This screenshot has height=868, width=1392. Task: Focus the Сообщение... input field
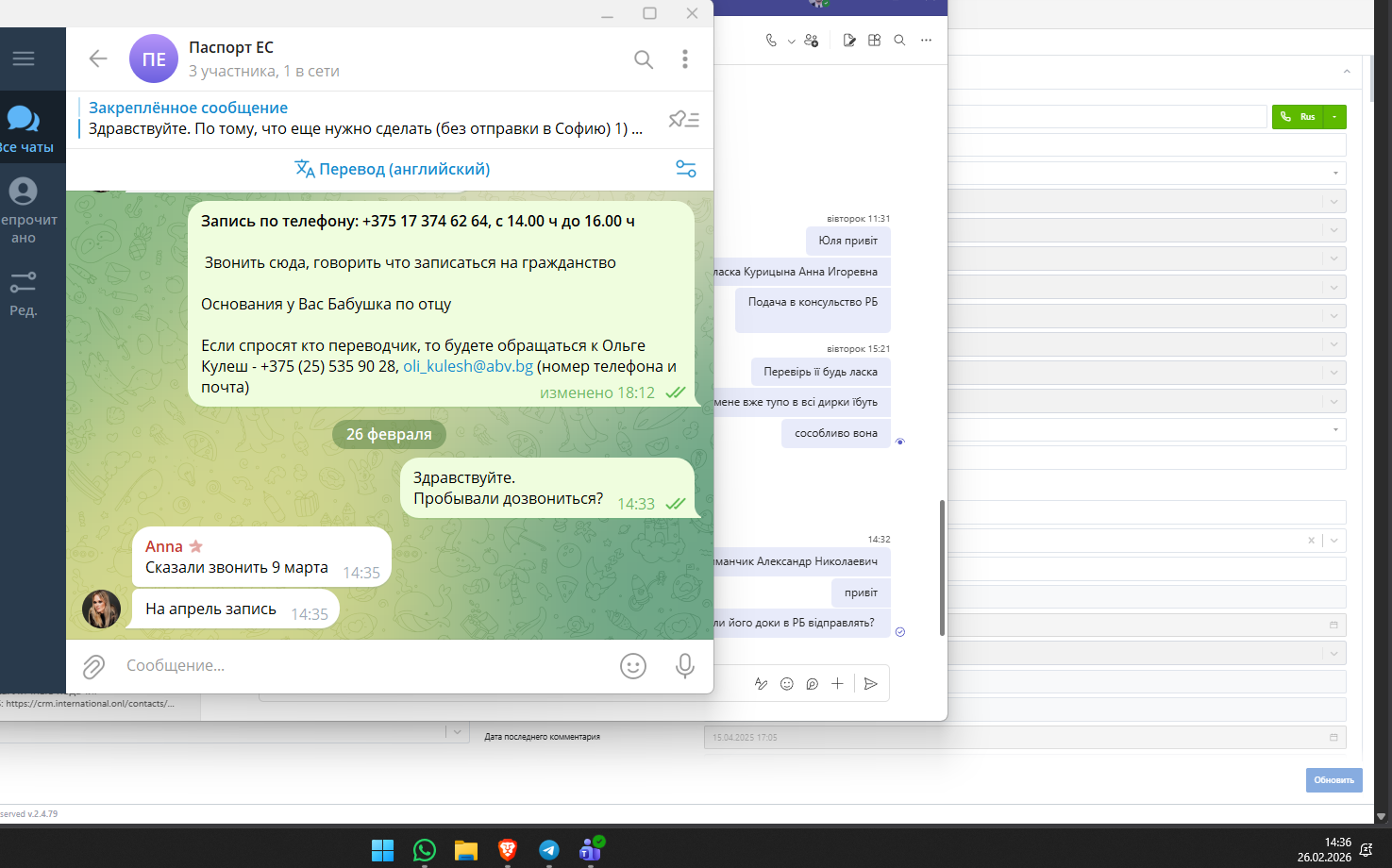[363, 665]
